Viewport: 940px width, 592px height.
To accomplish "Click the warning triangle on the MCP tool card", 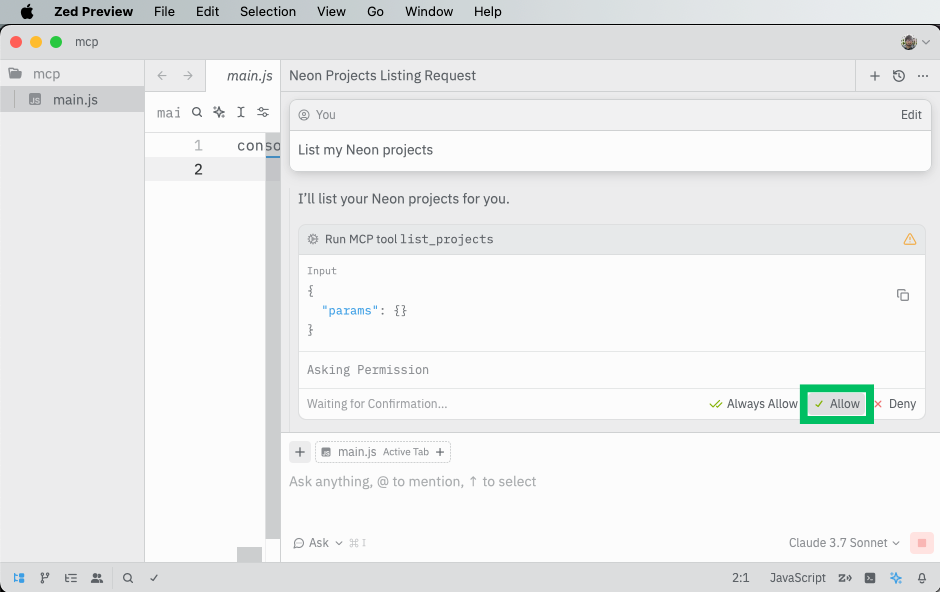I will (x=909, y=239).
